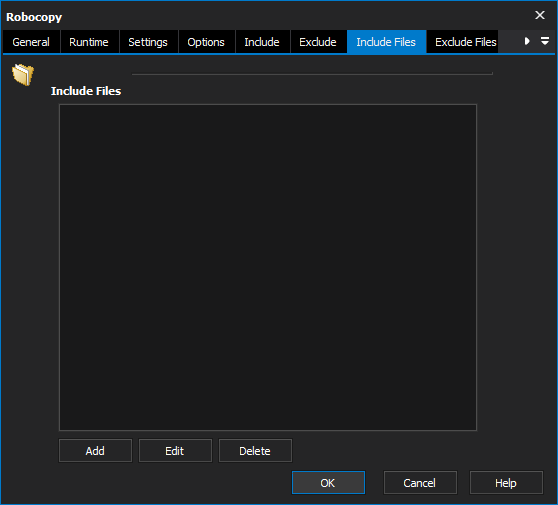
Task: Close the Robocopy dialog window
Action: pyautogui.click(x=540, y=15)
